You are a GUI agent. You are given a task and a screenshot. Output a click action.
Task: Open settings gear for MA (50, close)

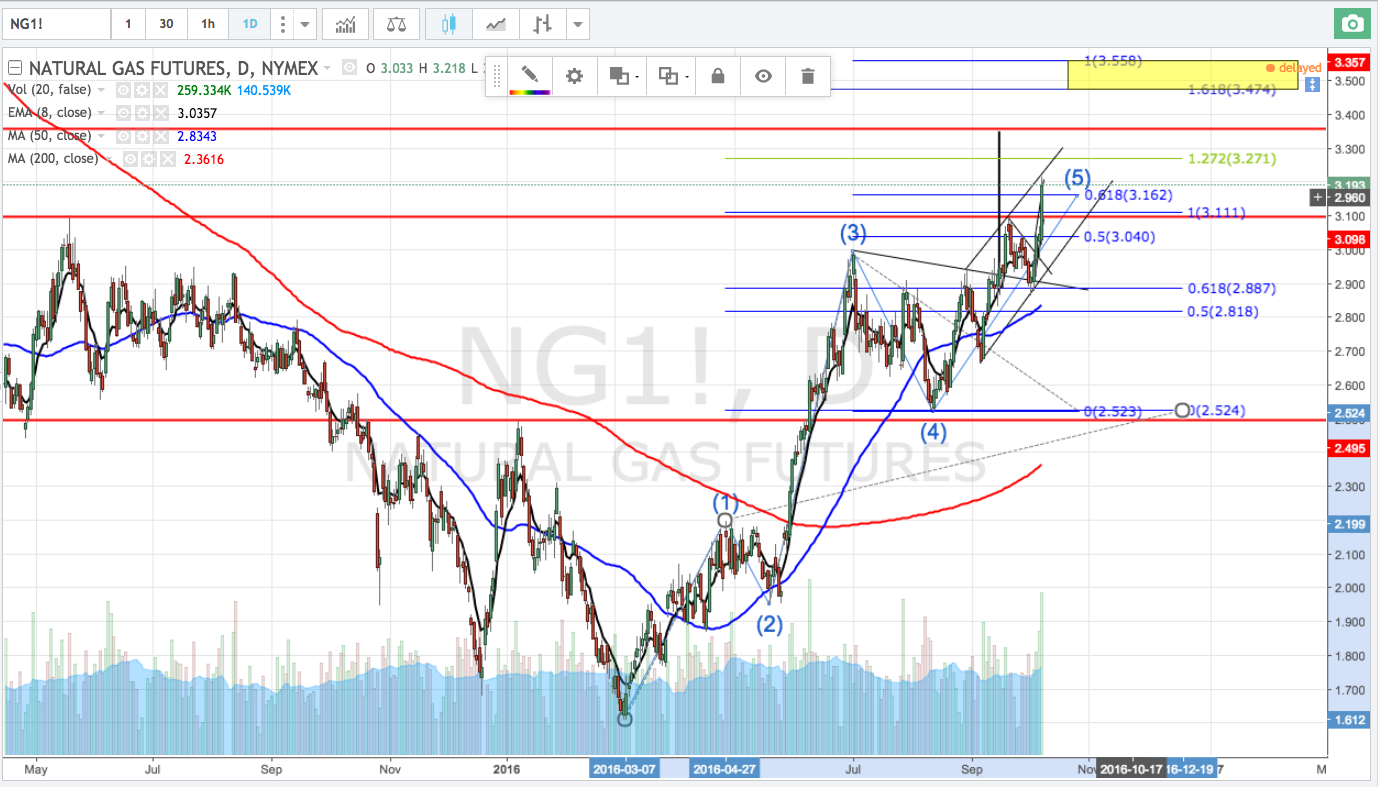pos(141,136)
